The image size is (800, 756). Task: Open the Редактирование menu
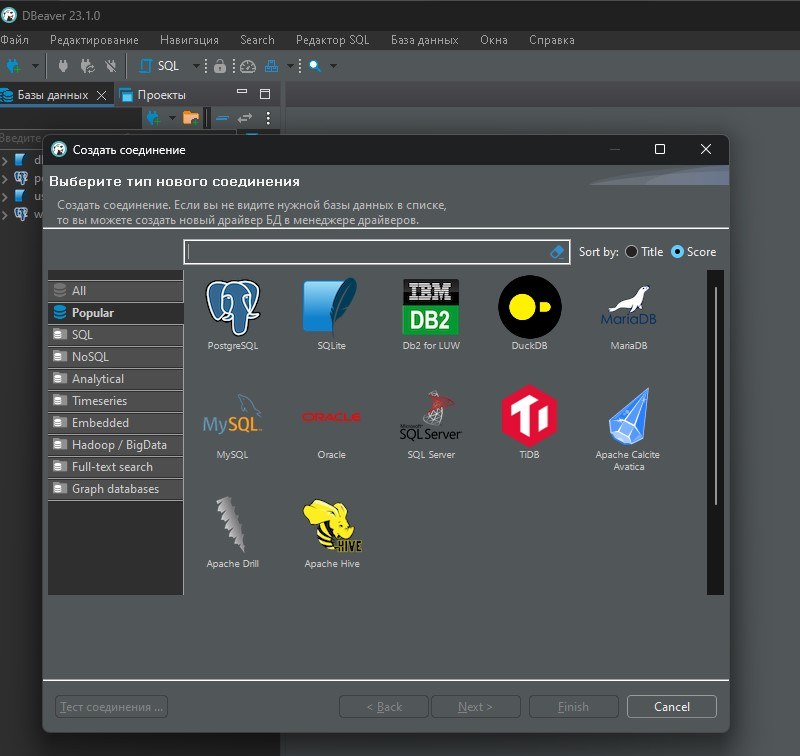point(94,40)
